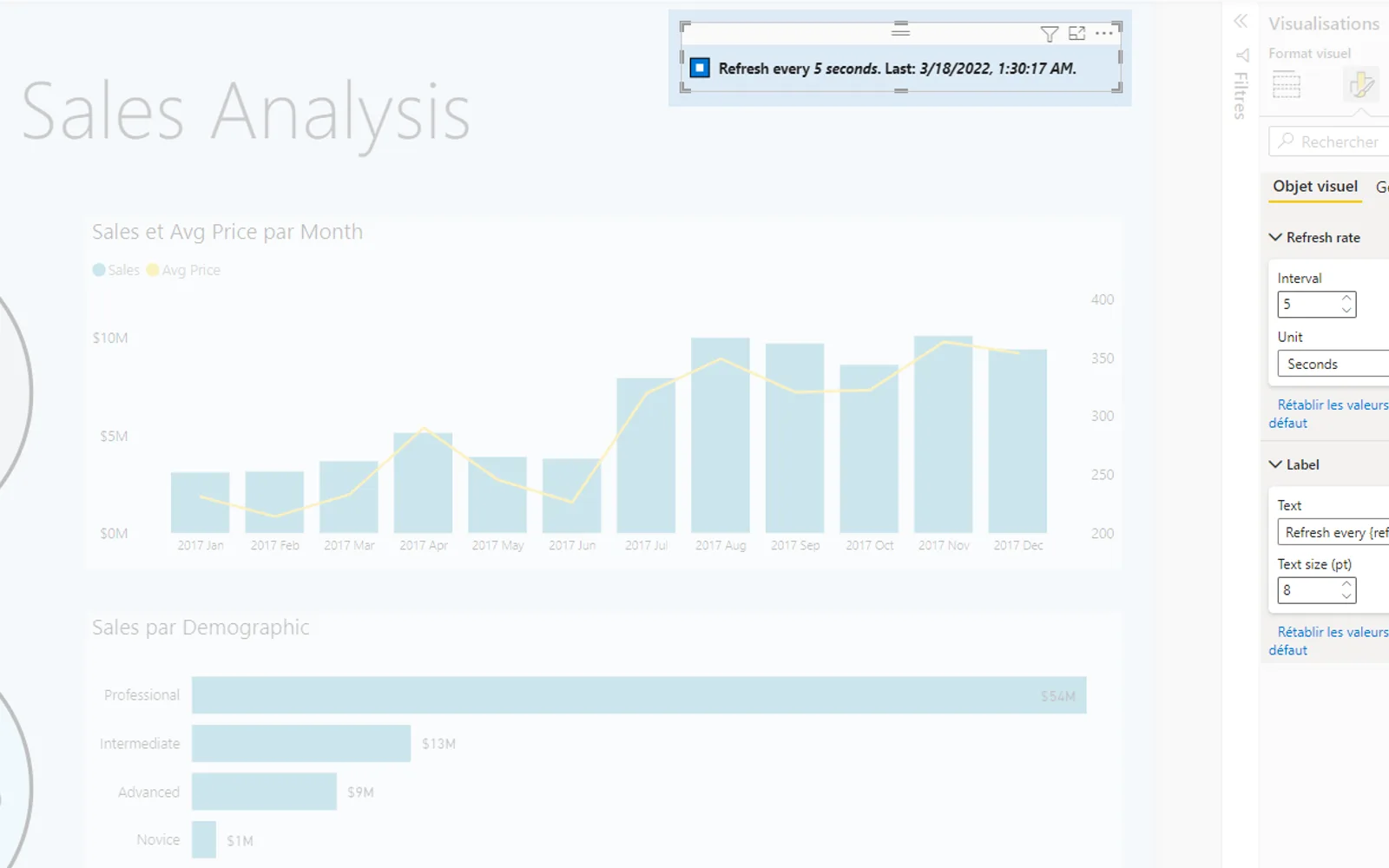This screenshot has width=1389, height=868.
Task: Click the "Format visuel" subtitle text
Action: pos(1309,53)
